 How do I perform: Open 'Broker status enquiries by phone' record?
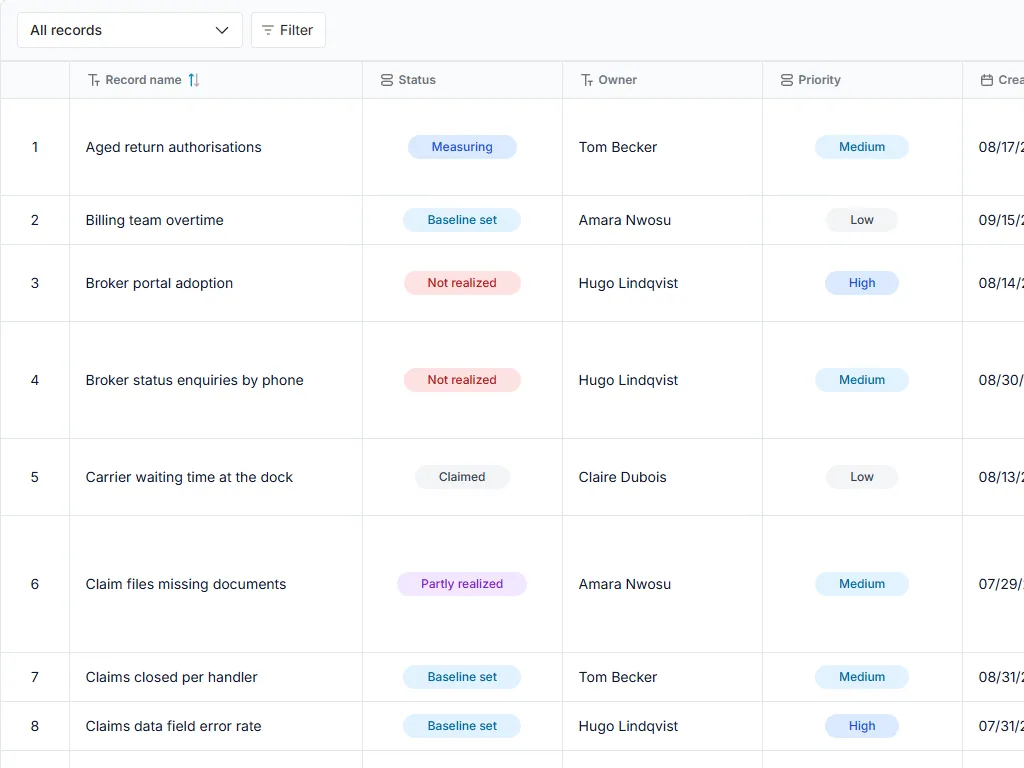(195, 380)
